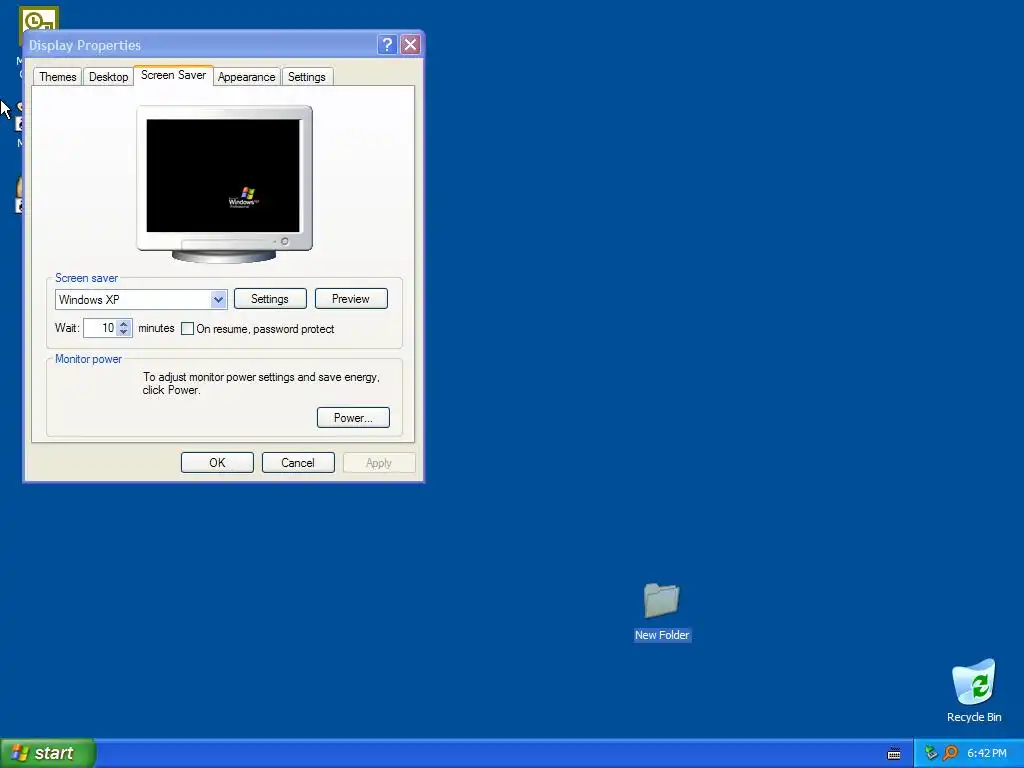Screen dimensions: 1024x768
Task: Click the Safely Remove Hardware tray icon
Action: point(931,753)
